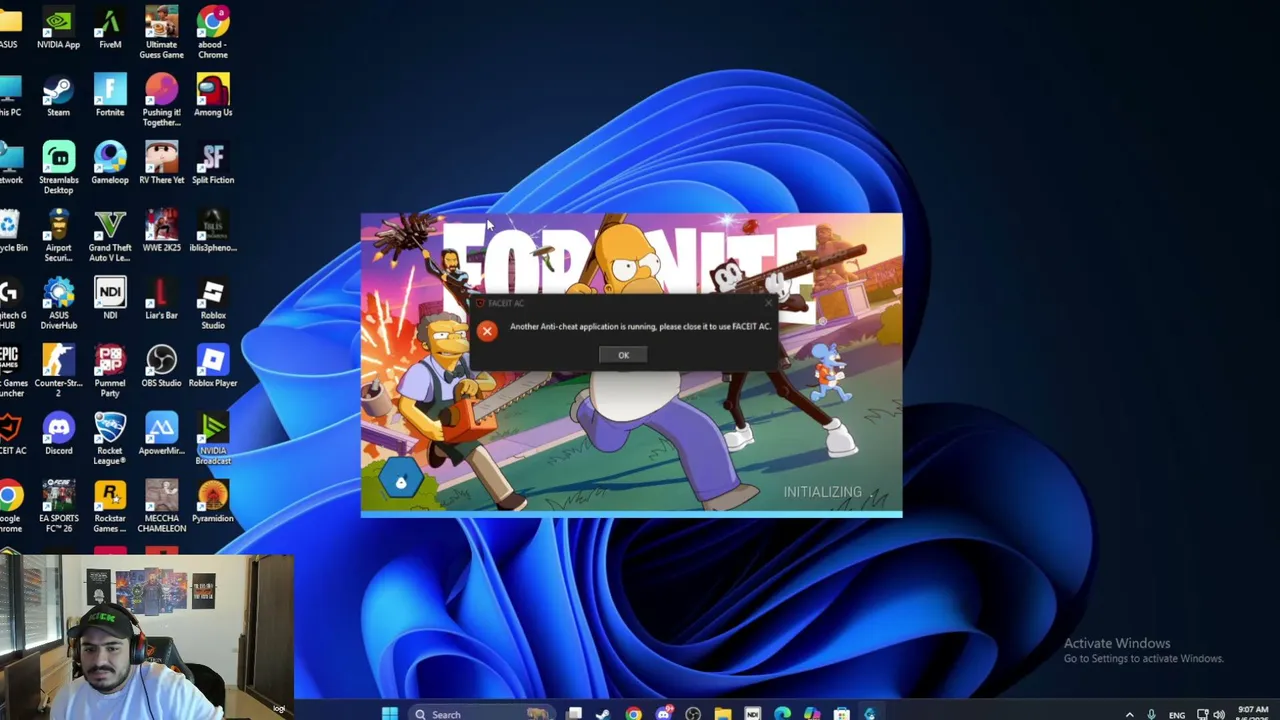The image size is (1280, 720).
Task: Select the EA SPORTS FC 26 shortcut
Action: pyautogui.click(x=58, y=506)
